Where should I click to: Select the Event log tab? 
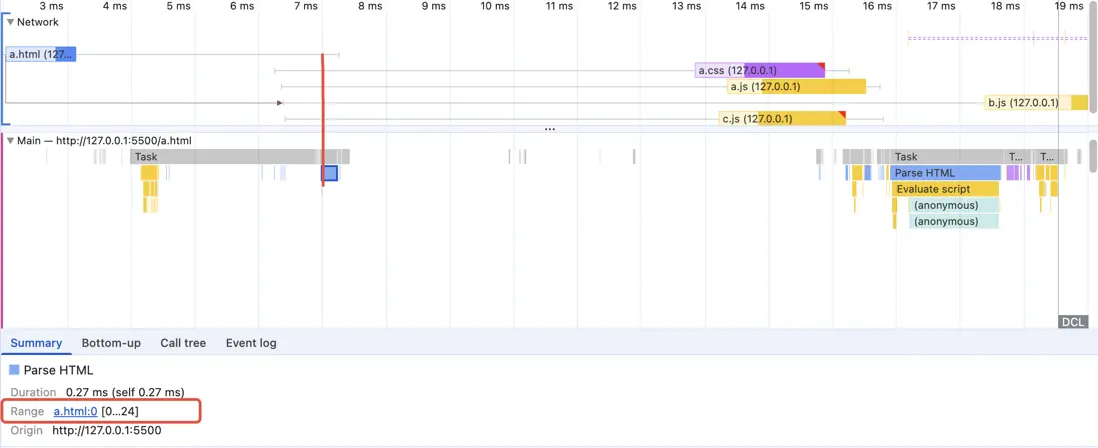(251, 343)
